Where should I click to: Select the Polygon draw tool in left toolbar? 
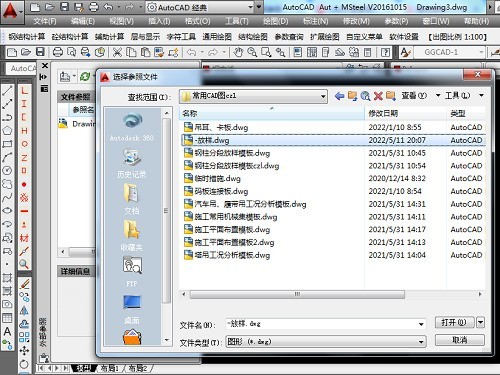(7, 131)
